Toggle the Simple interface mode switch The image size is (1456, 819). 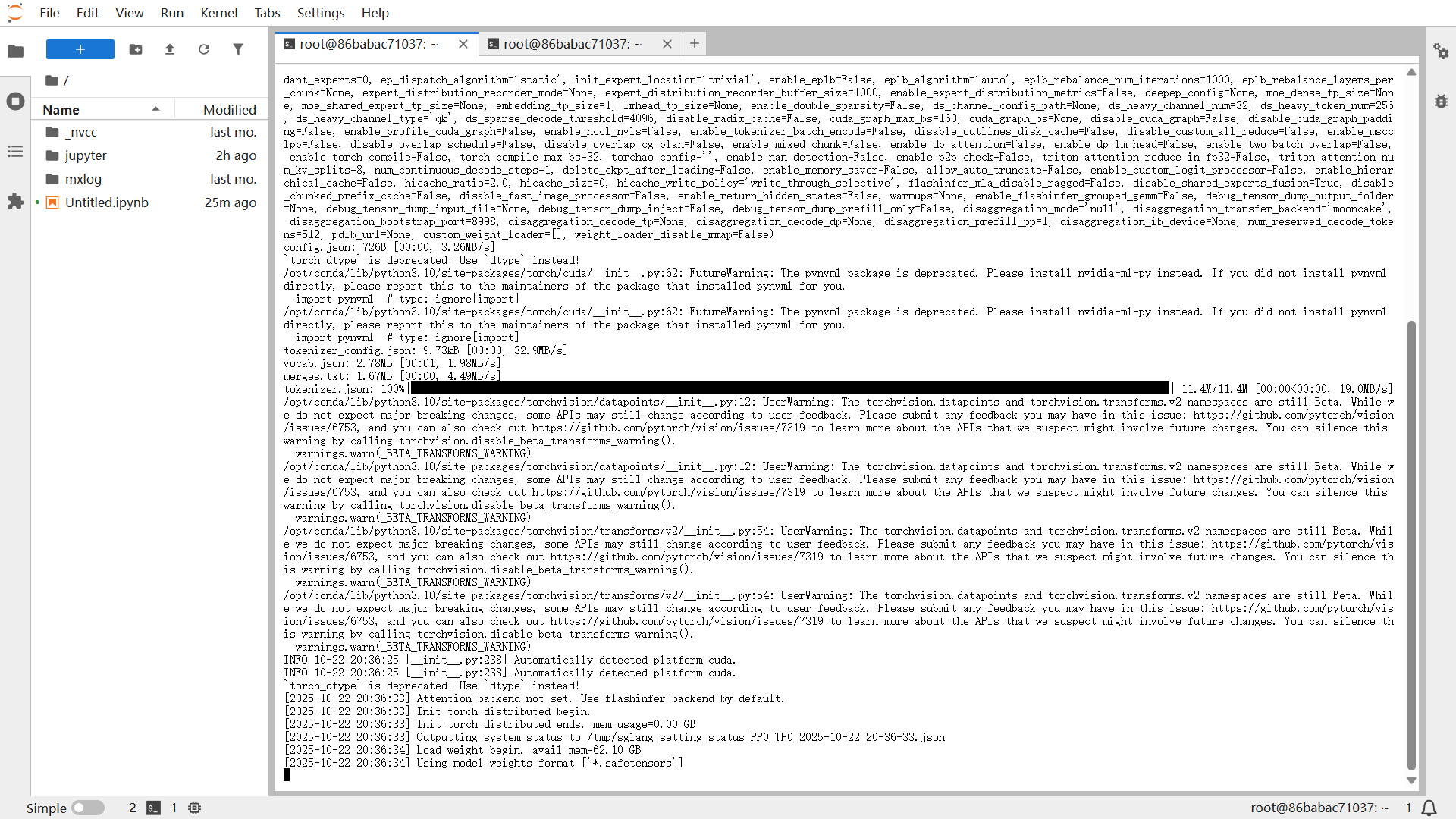[88, 808]
